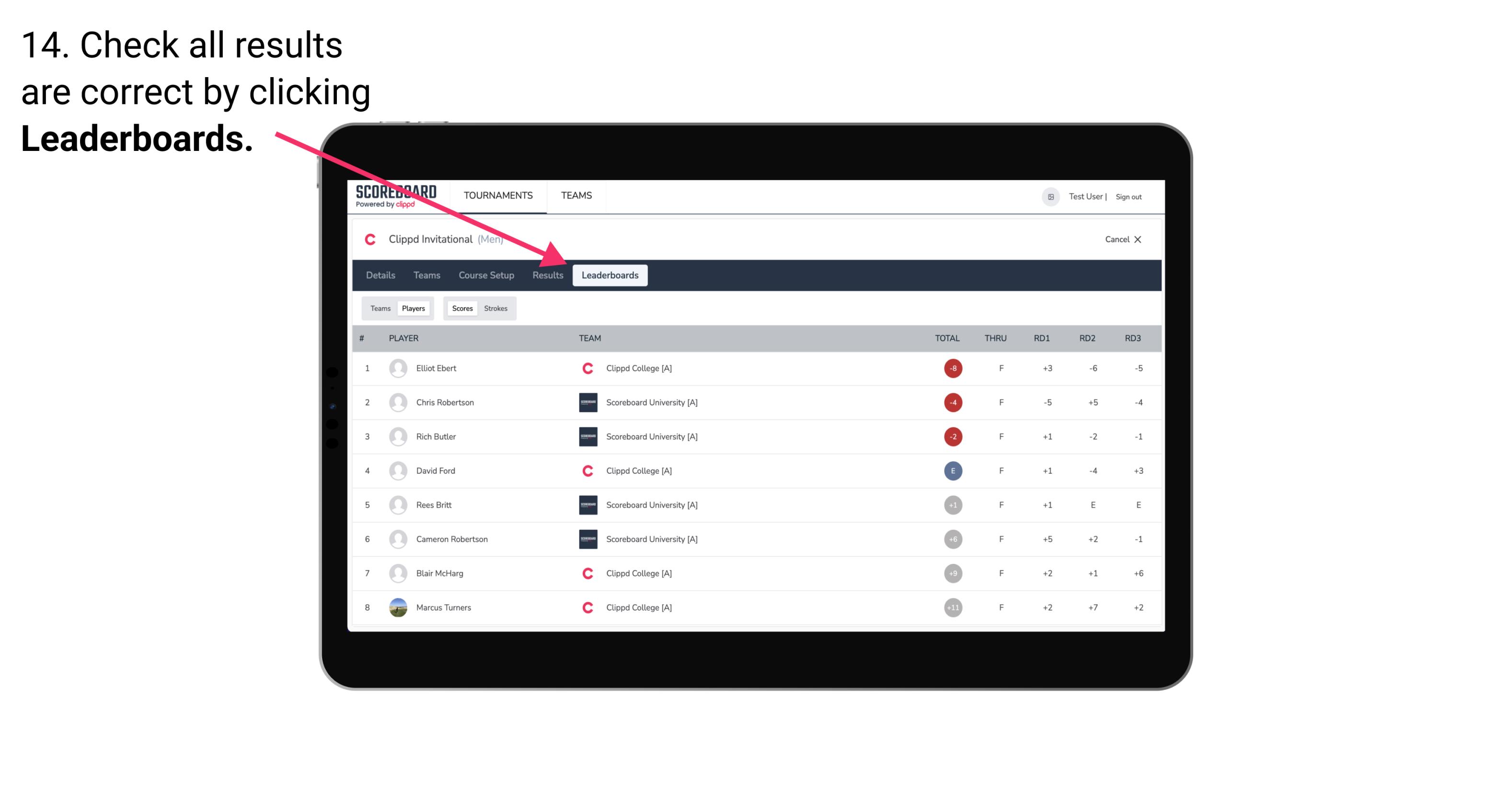1510x812 pixels.
Task: Select the Players filter toggle button
Action: (413, 308)
